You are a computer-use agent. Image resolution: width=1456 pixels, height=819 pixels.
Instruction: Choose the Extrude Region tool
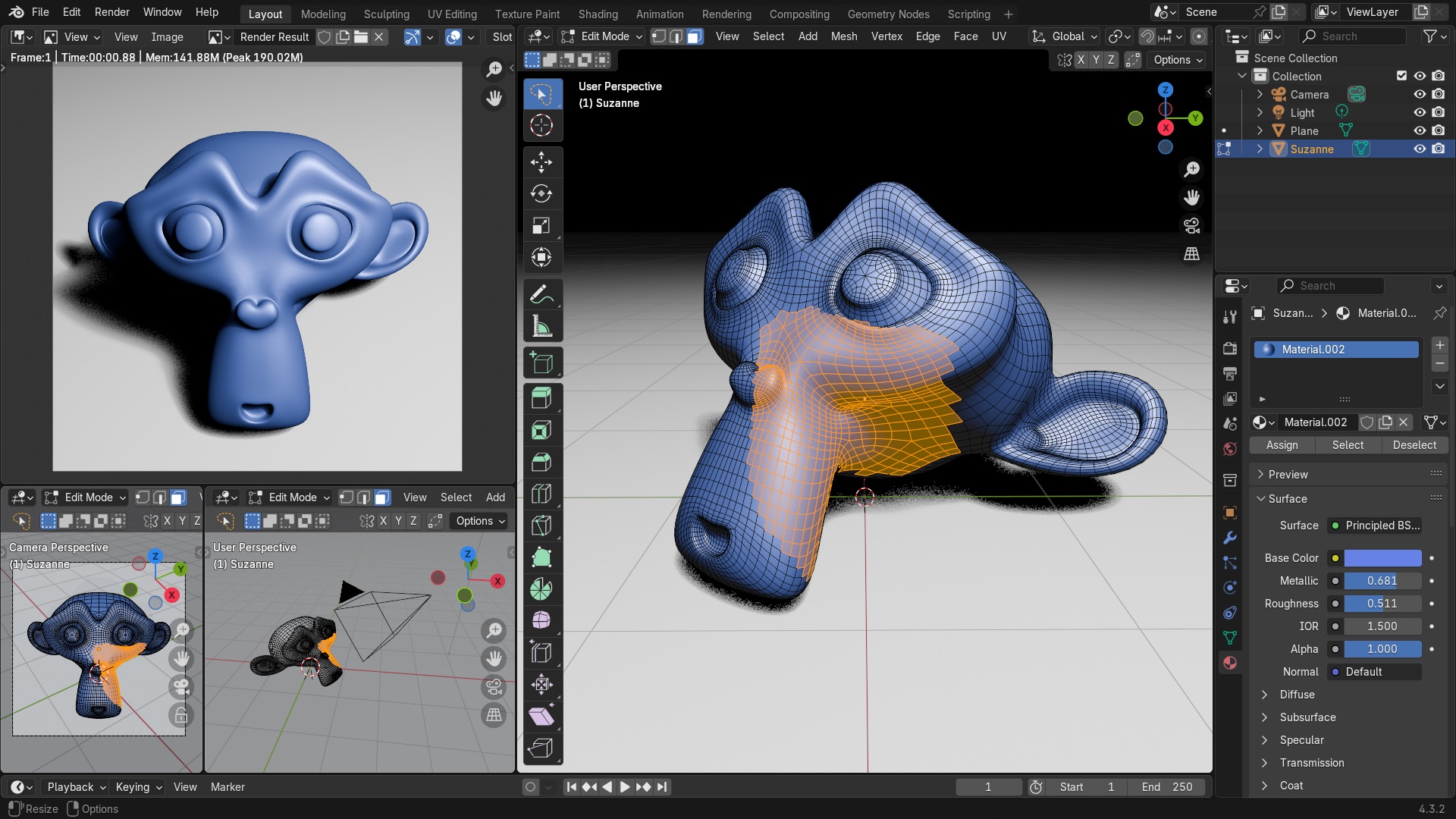(x=541, y=398)
